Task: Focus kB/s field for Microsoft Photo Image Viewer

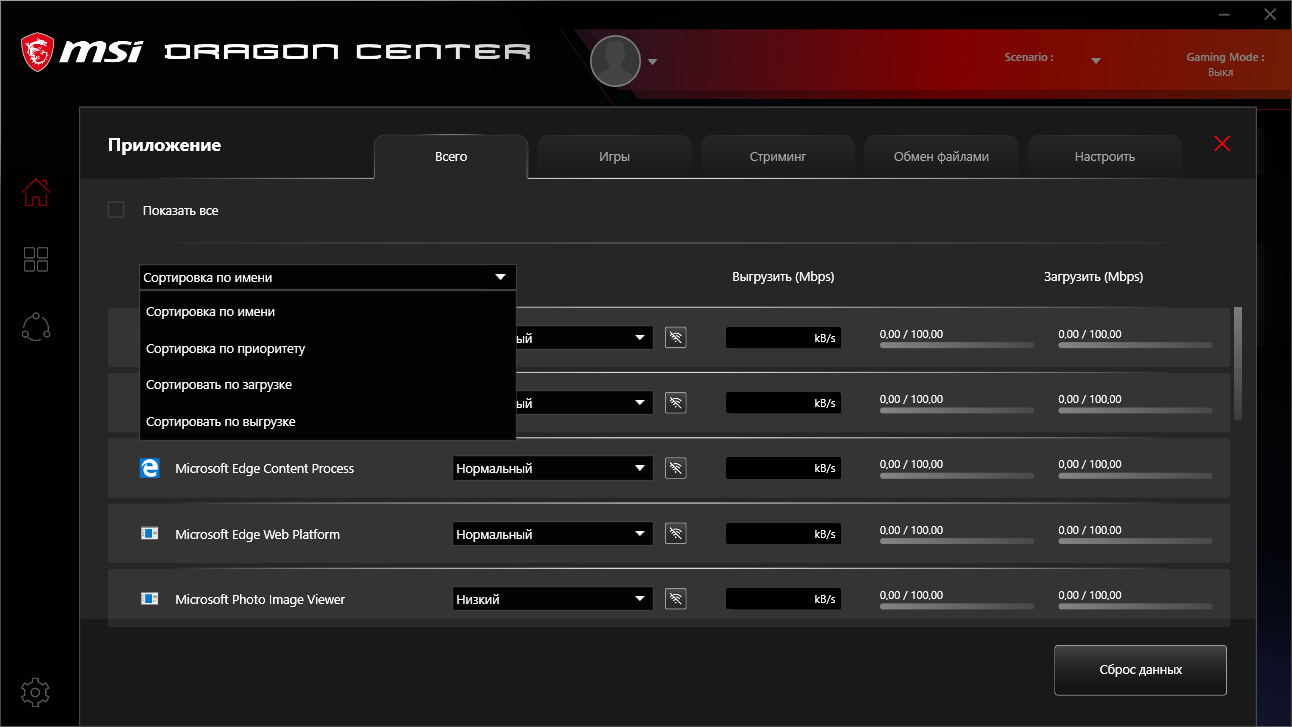Action: (x=783, y=599)
